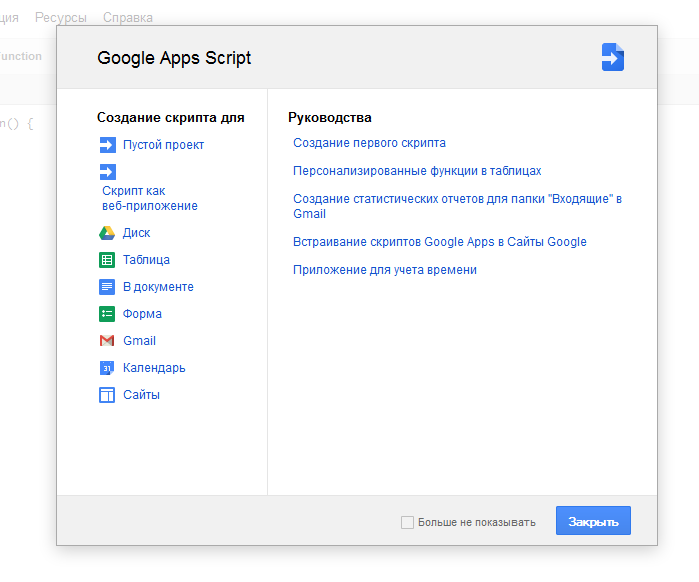Click the Sites layout icon beside Сайты
The width and height of the screenshot is (699, 582).
pos(107,395)
